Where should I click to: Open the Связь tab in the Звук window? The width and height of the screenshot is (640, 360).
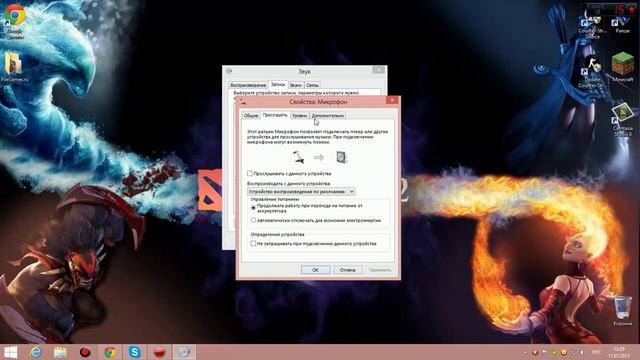point(312,85)
